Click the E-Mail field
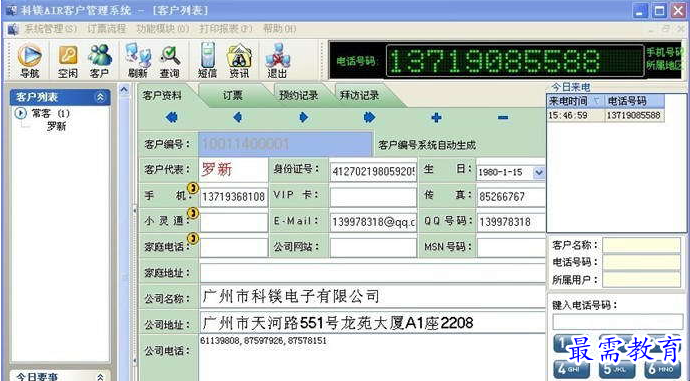690x381 pixels. click(x=373, y=222)
